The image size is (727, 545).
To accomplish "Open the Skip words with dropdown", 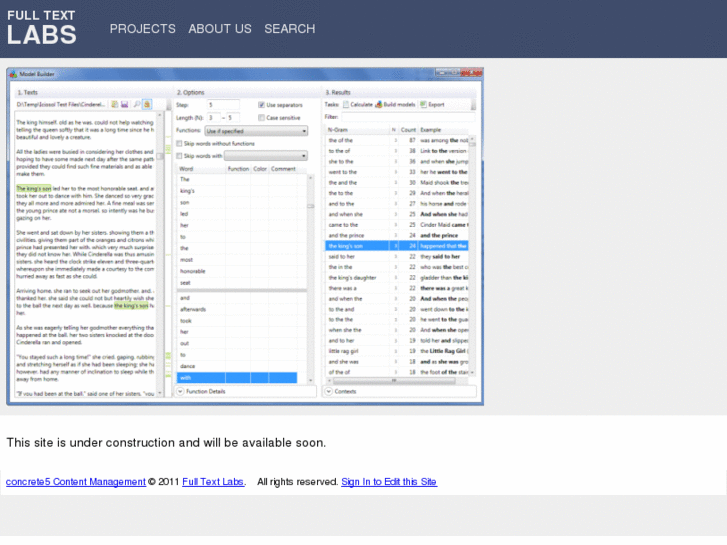I will pos(266,156).
